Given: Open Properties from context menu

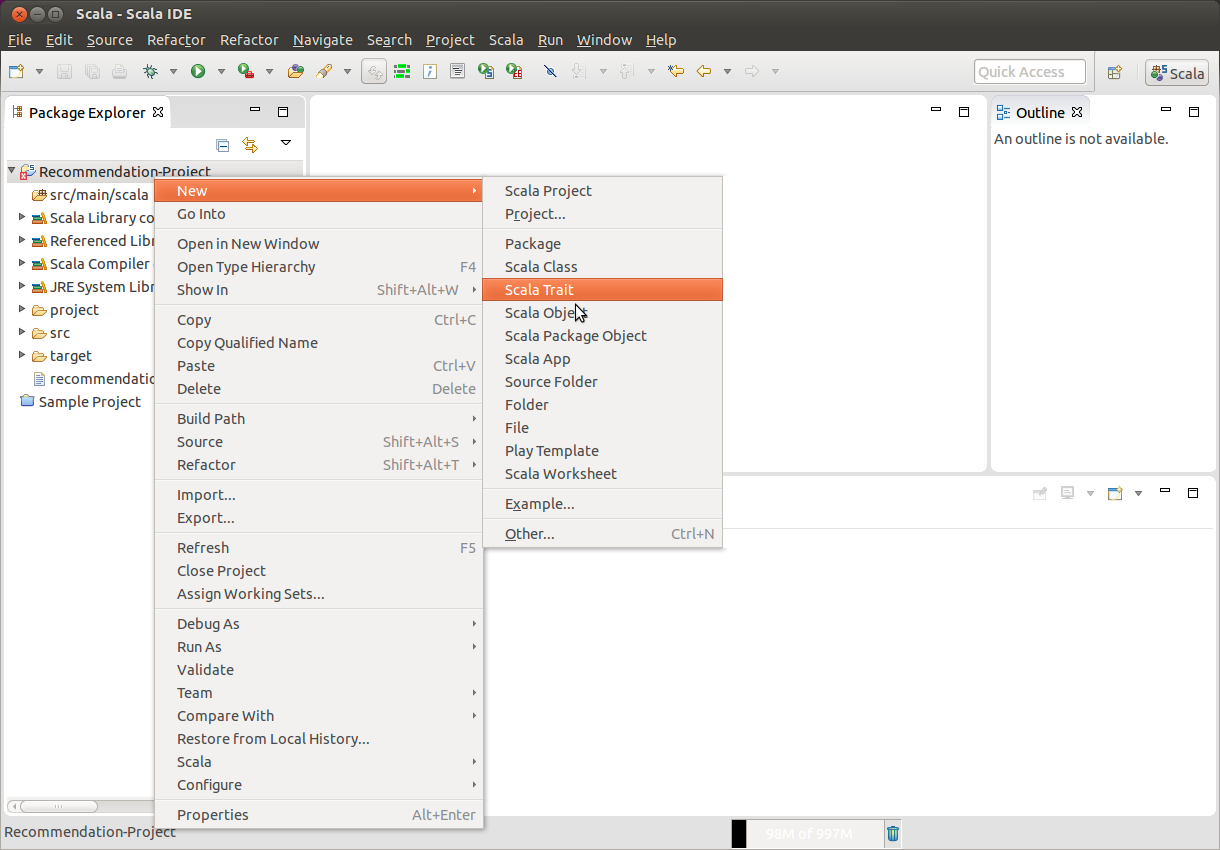Looking at the screenshot, I should click(319, 815).
